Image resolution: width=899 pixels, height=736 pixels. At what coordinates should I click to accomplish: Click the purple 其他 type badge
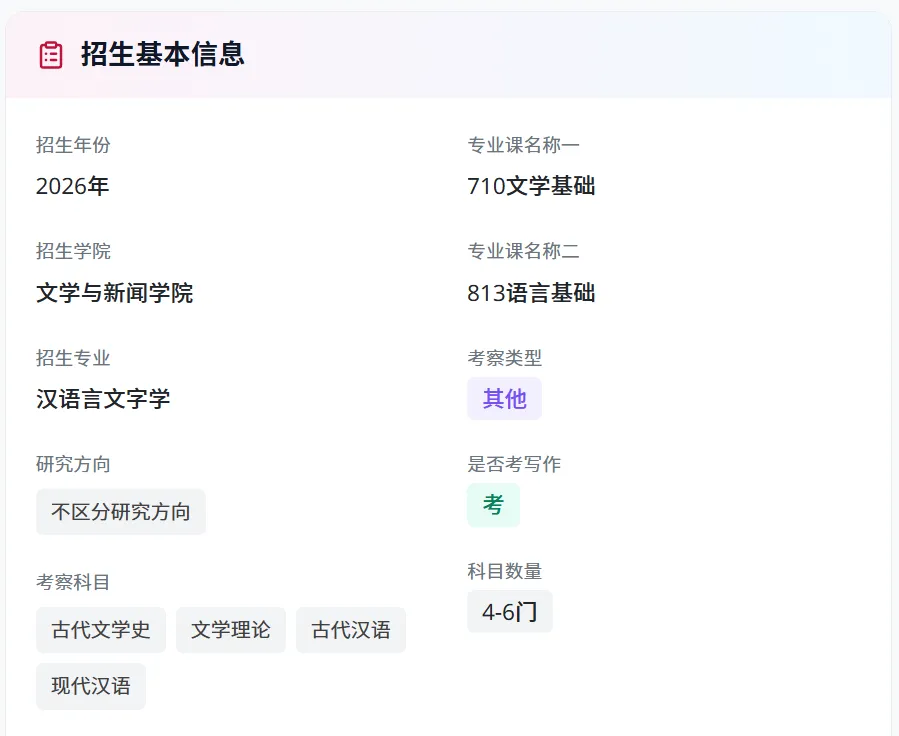pos(505,398)
